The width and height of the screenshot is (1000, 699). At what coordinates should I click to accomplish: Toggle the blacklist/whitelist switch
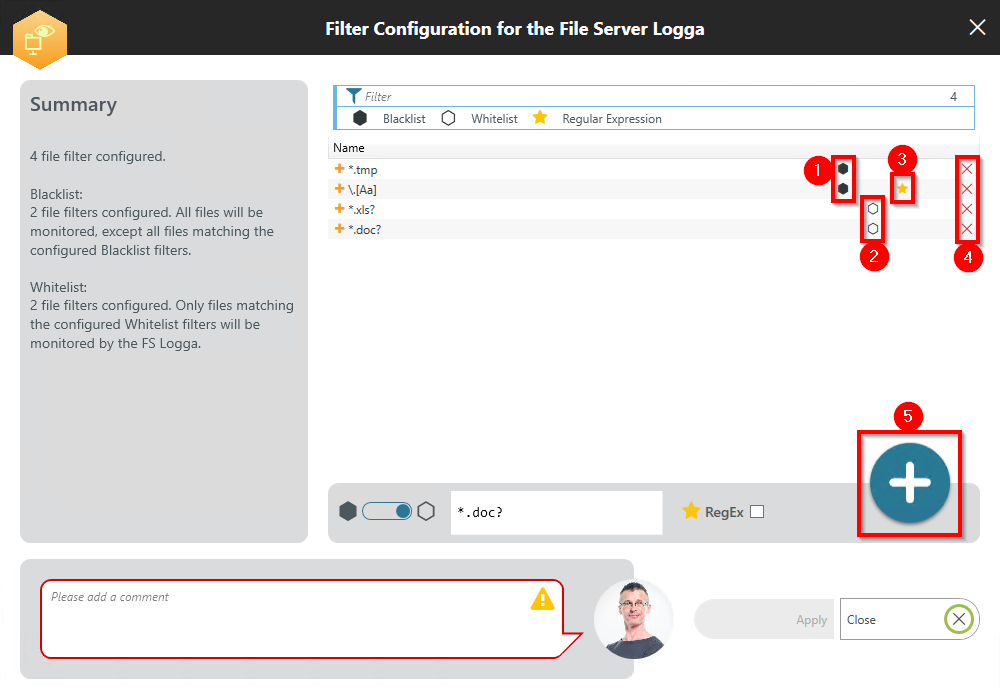pyautogui.click(x=388, y=512)
